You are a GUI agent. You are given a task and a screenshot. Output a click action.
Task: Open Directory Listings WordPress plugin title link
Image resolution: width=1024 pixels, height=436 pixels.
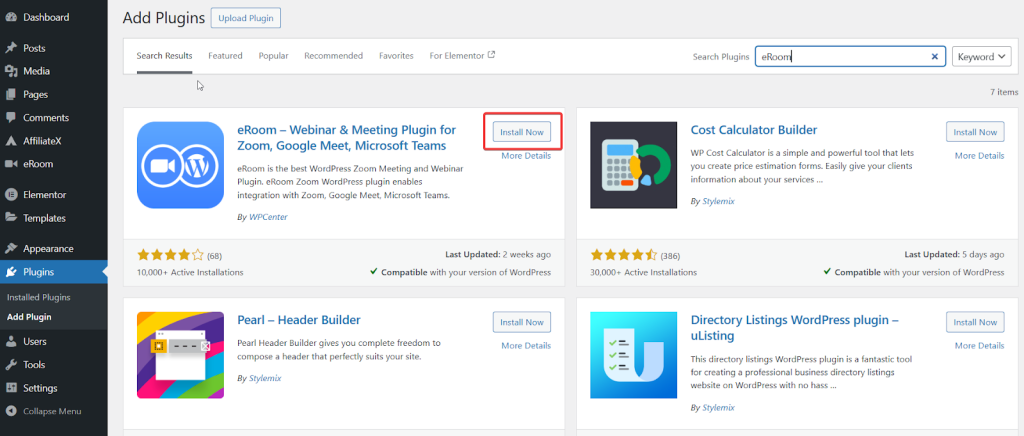(795, 328)
